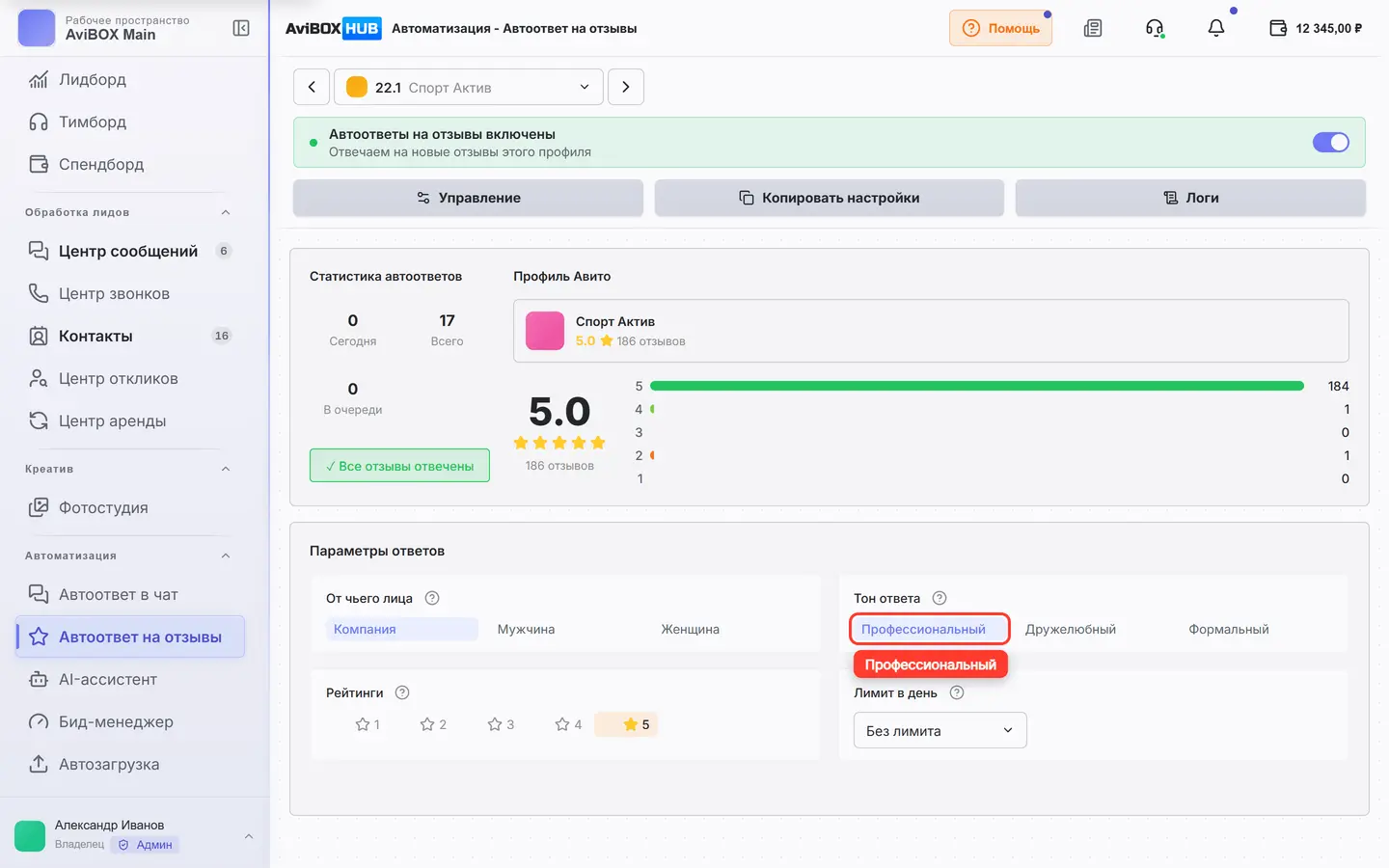Expand the Александр Иванов user menu
Screen dimensions: 1389x868
[x=249, y=836]
